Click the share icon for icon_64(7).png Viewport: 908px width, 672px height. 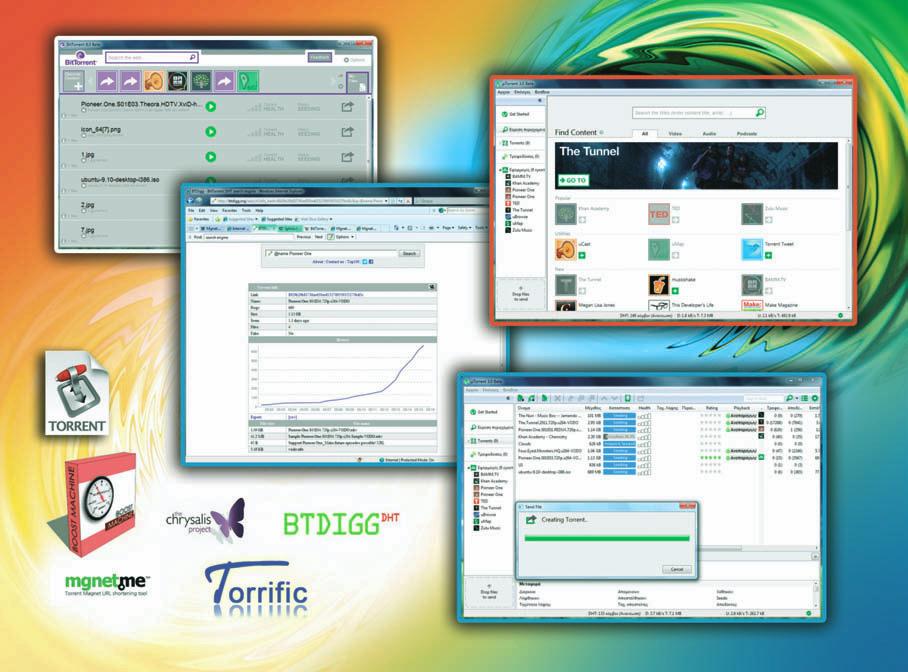tap(348, 131)
